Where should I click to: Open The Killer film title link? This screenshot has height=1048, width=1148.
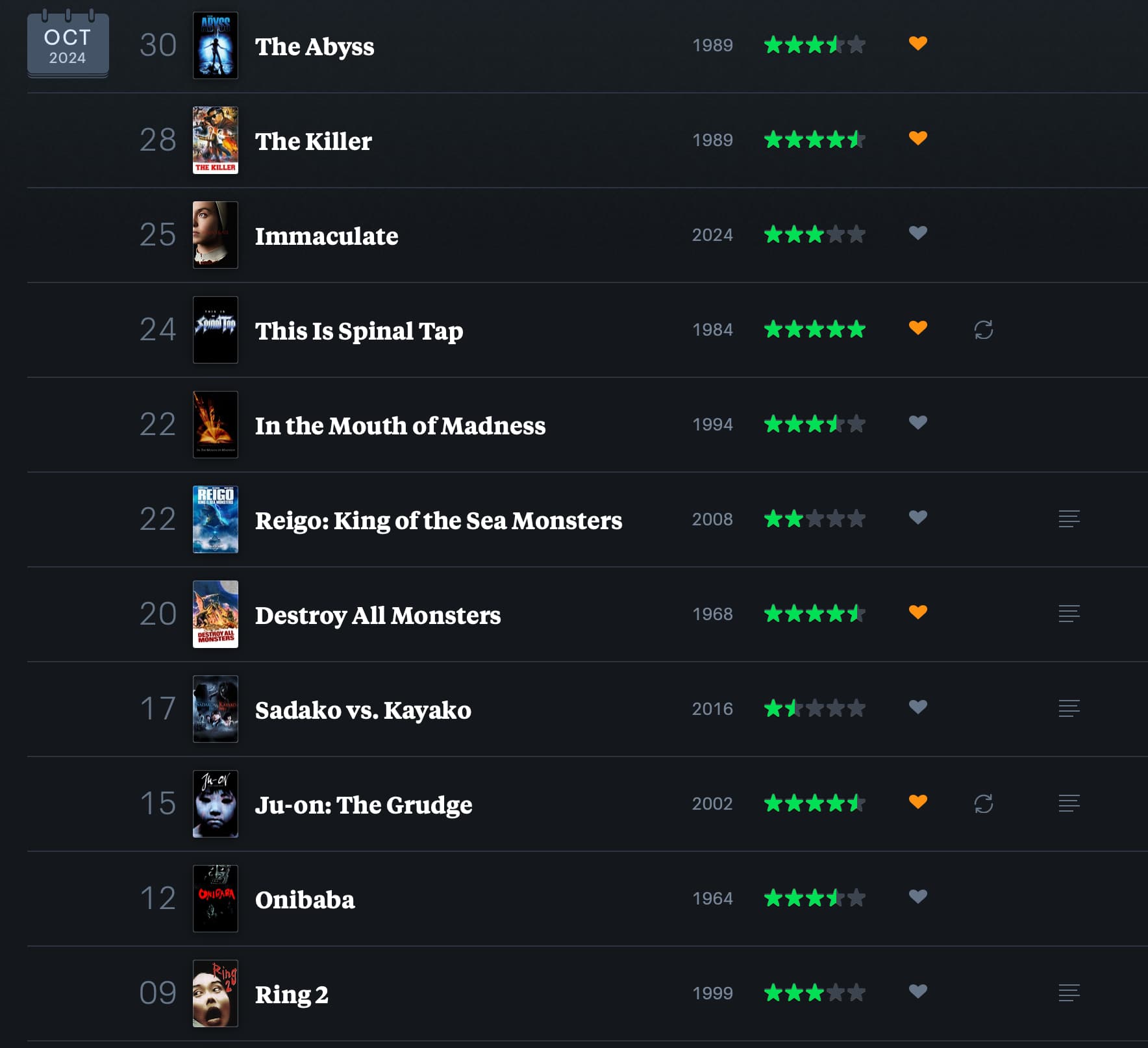point(313,141)
